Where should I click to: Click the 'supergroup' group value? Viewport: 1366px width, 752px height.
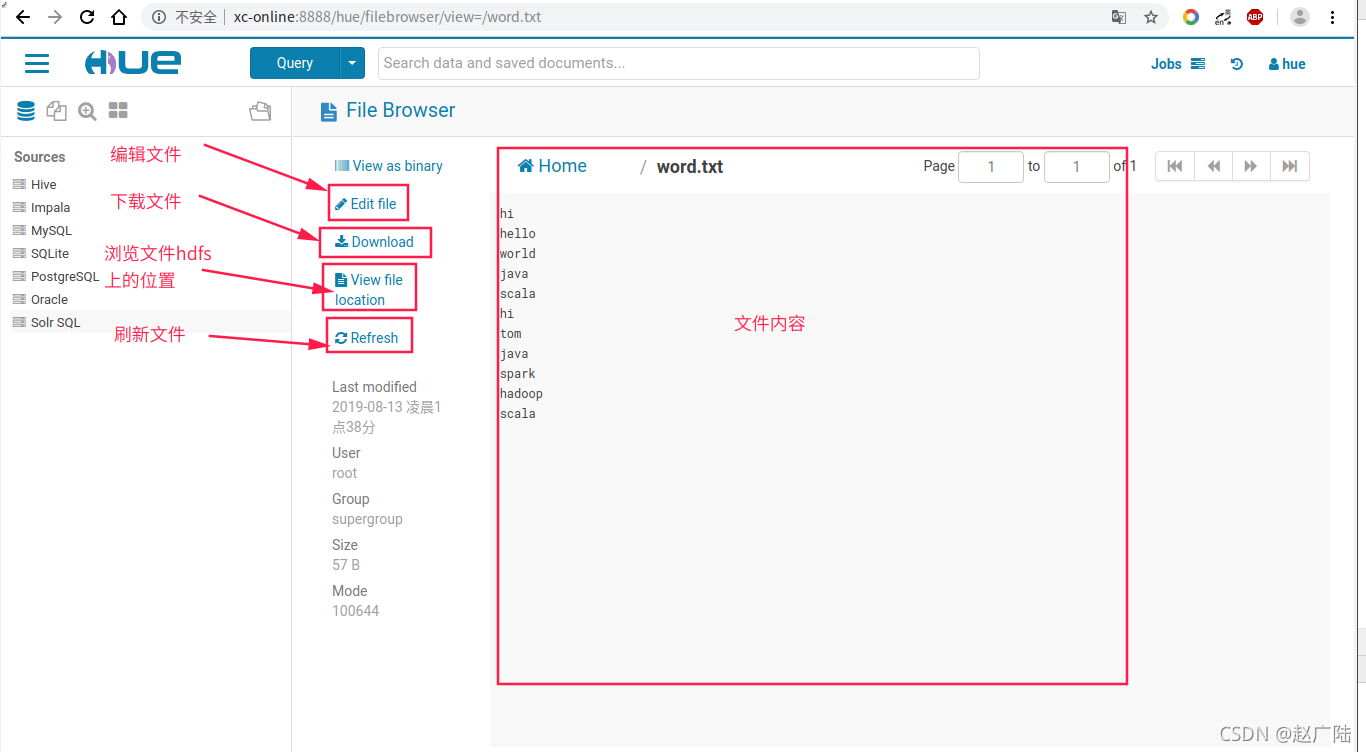point(367,519)
